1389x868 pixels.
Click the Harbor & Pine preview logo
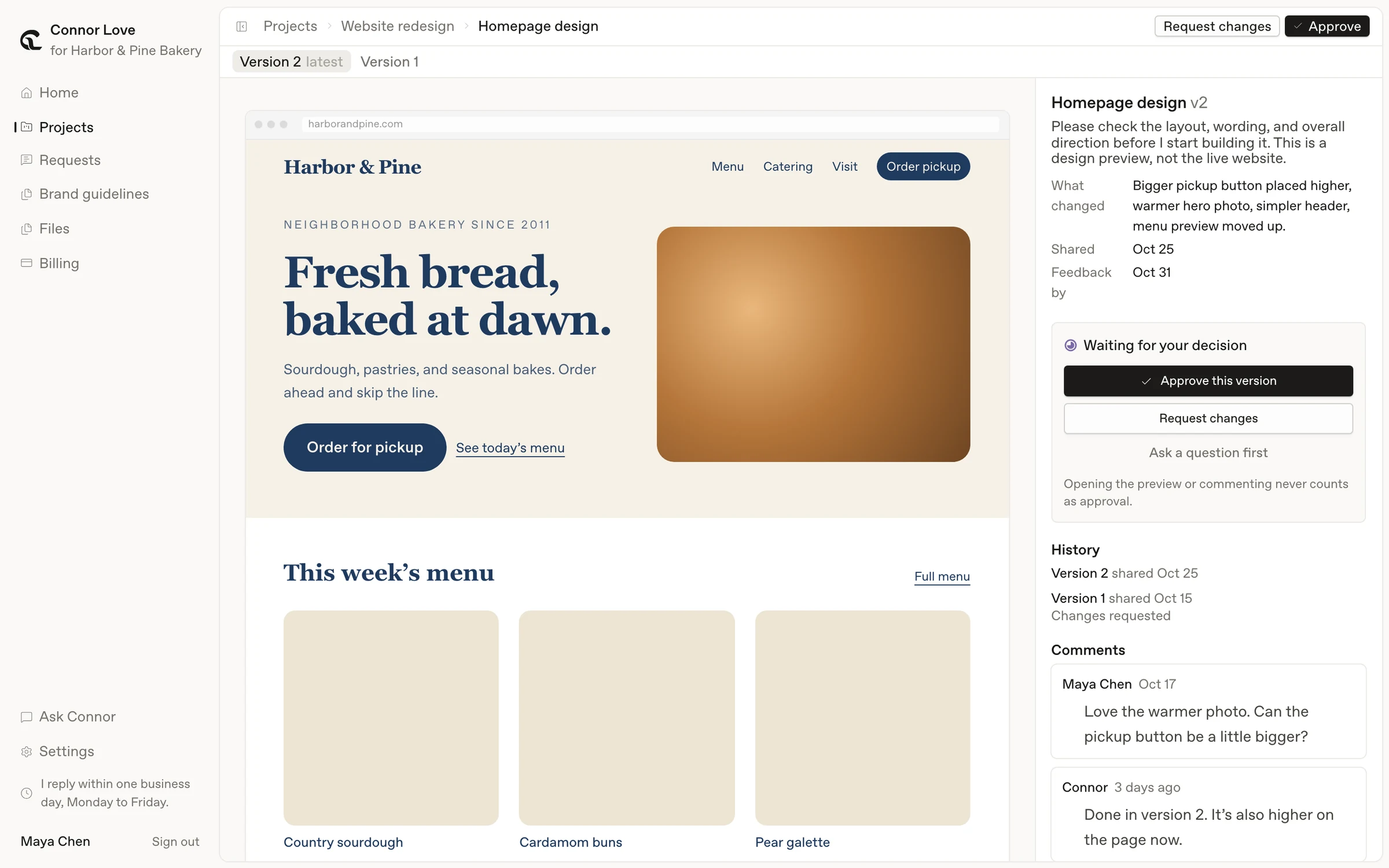tap(352, 167)
